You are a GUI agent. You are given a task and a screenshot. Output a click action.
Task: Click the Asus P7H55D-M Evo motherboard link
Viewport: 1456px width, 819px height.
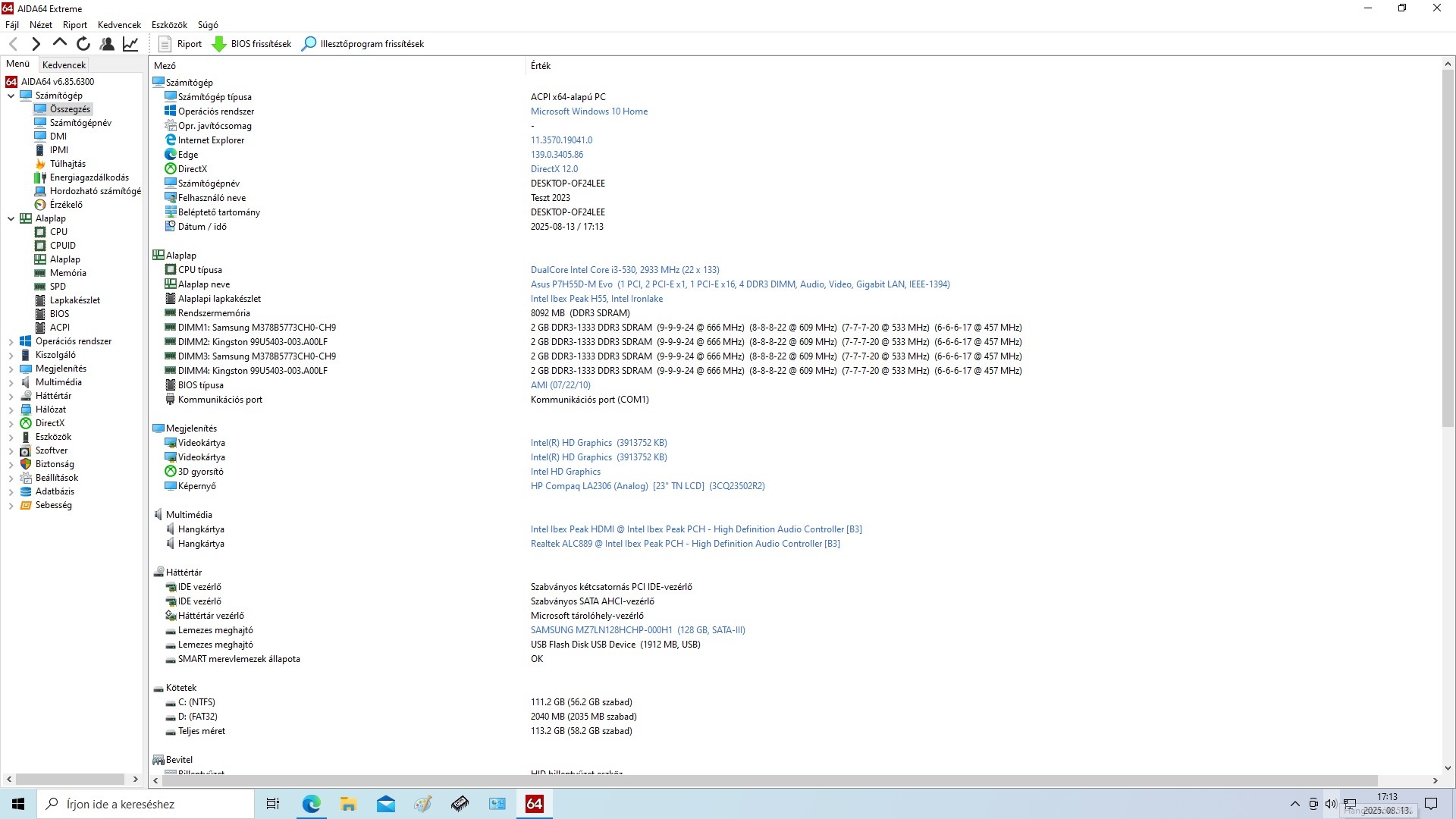coord(570,284)
